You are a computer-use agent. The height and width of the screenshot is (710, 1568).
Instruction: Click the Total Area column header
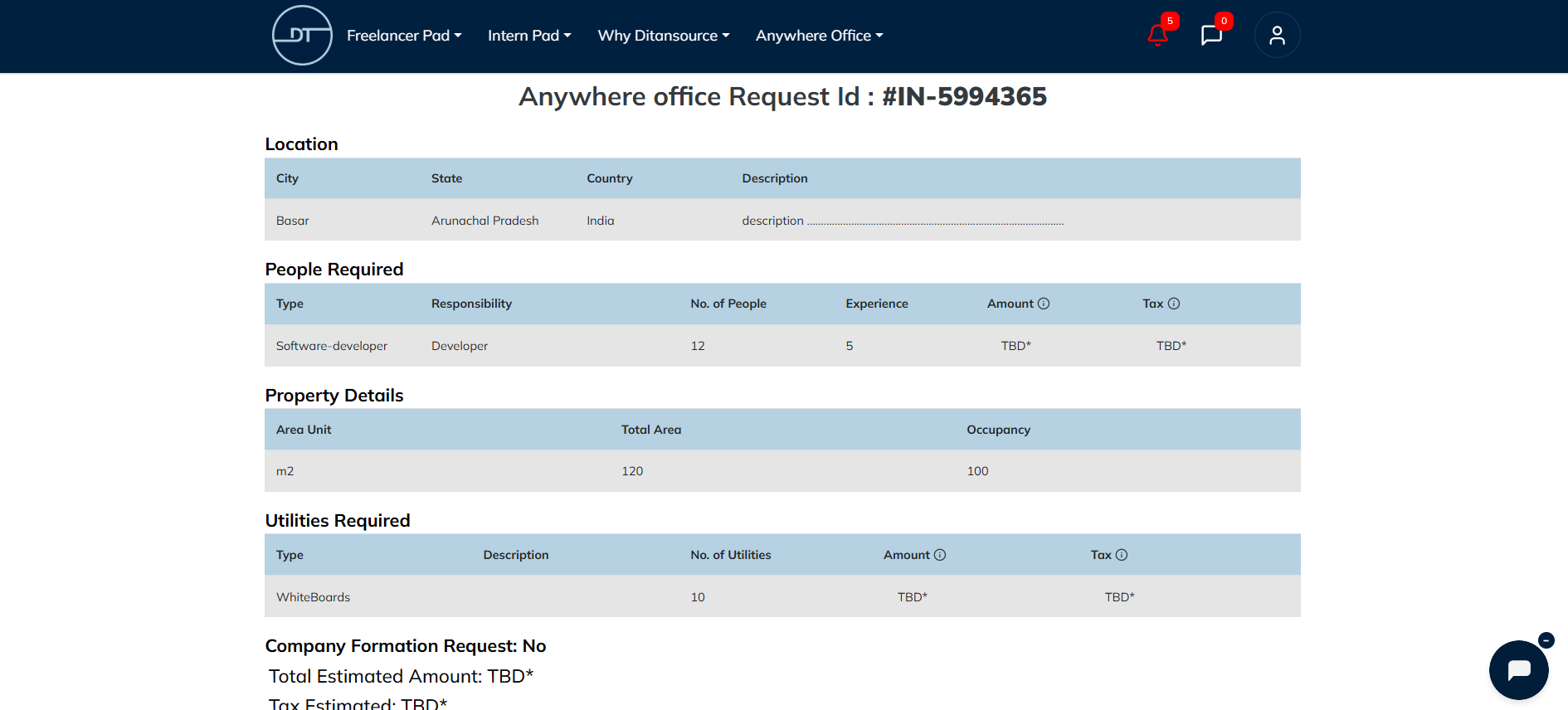click(x=651, y=430)
